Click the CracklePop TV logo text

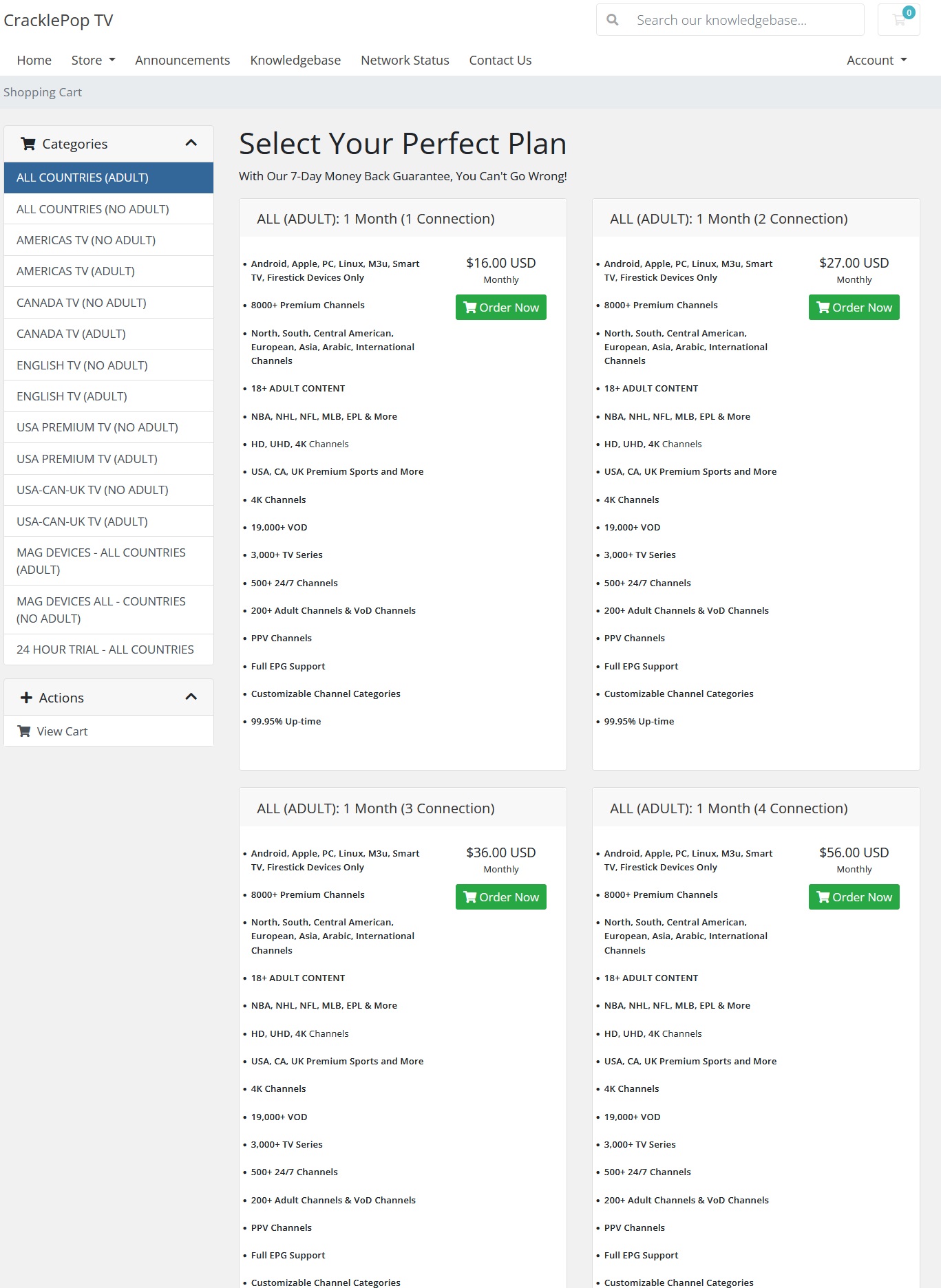tap(59, 21)
